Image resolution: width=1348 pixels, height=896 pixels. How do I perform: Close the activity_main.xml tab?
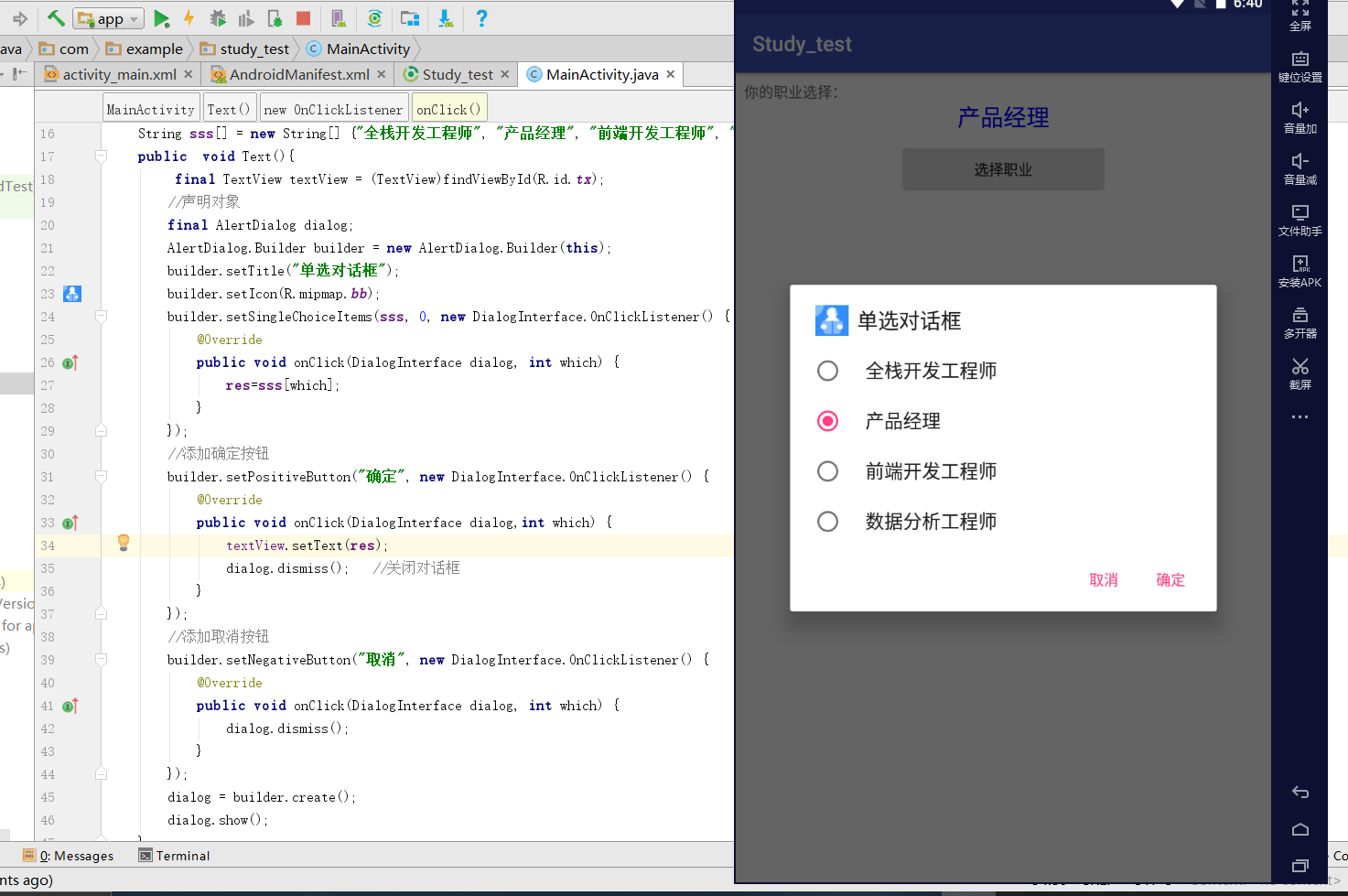pyautogui.click(x=189, y=74)
